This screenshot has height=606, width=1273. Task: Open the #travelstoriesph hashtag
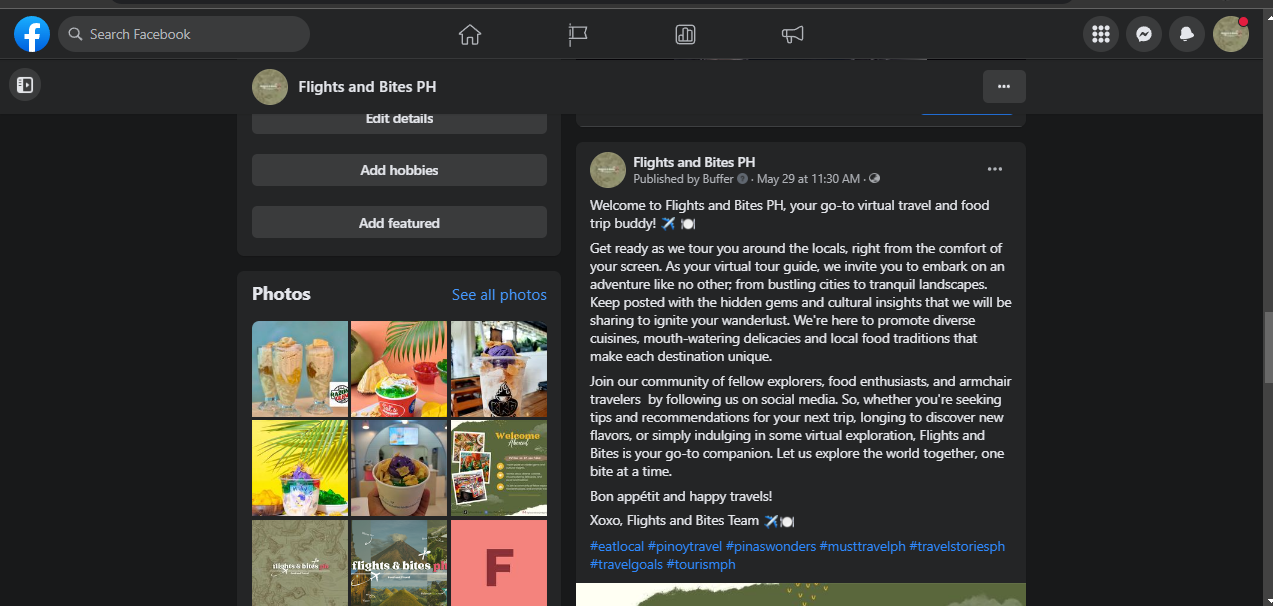pyautogui.click(x=957, y=546)
